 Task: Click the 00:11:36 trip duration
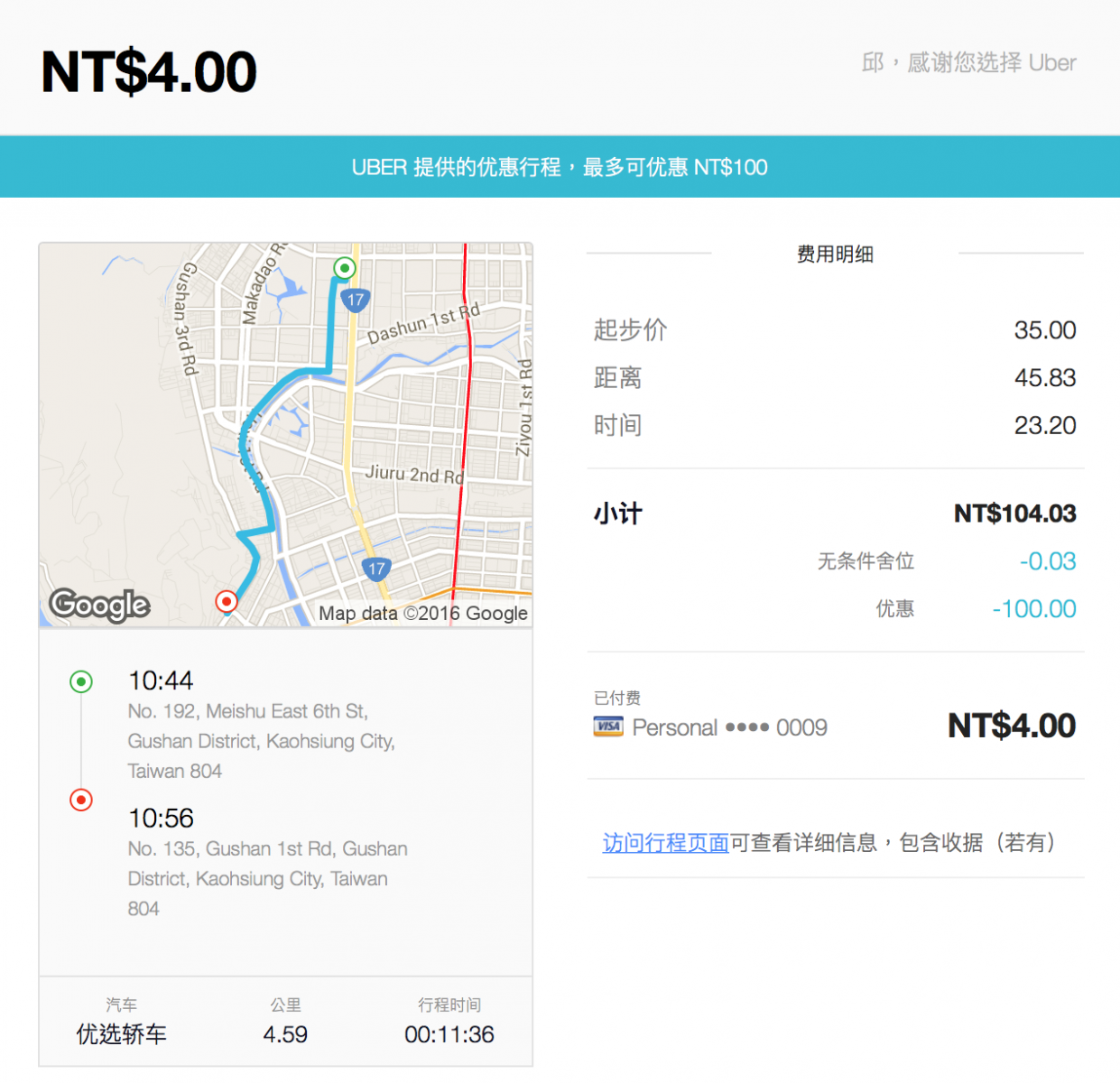tap(449, 1034)
